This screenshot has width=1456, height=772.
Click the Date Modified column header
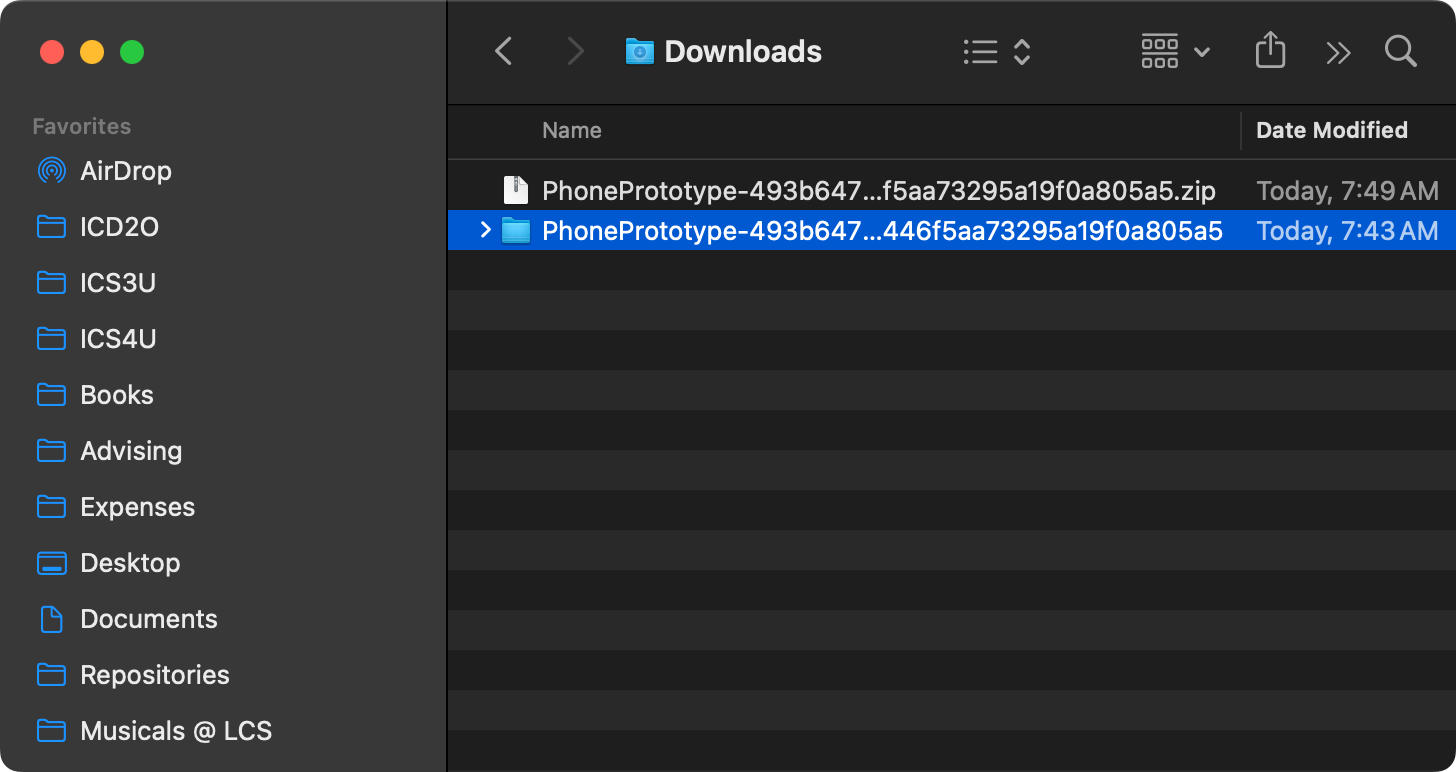coord(1332,130)
